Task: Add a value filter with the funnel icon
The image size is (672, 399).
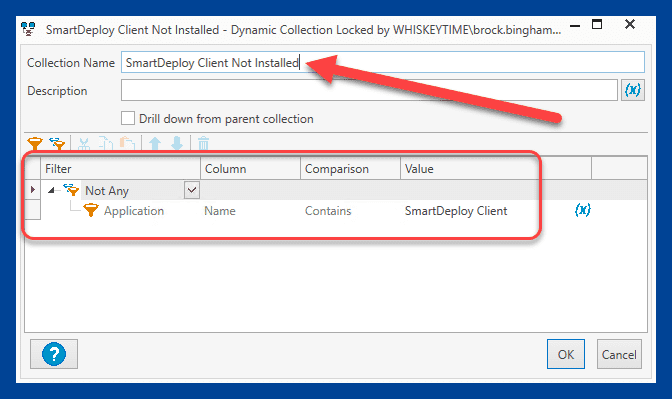Action: pyautogui.click(x=35, y=143)
